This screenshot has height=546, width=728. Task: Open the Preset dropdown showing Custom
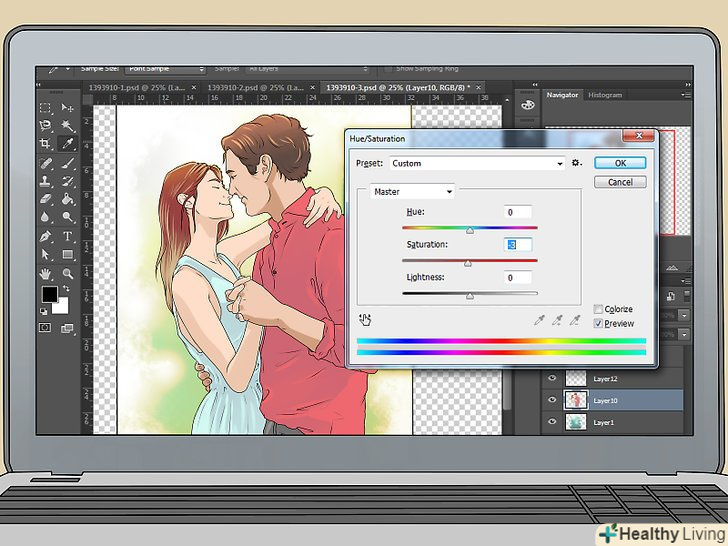coord(477,163)
